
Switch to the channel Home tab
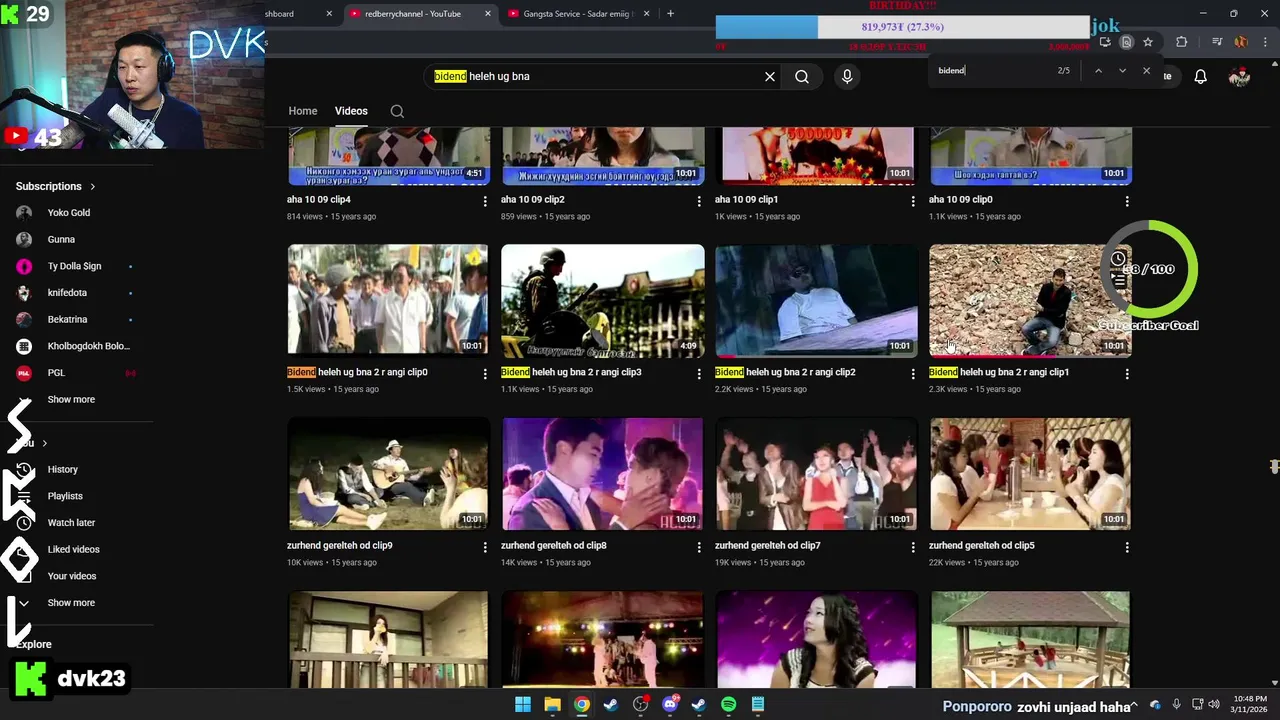click(x=303, y=111)
